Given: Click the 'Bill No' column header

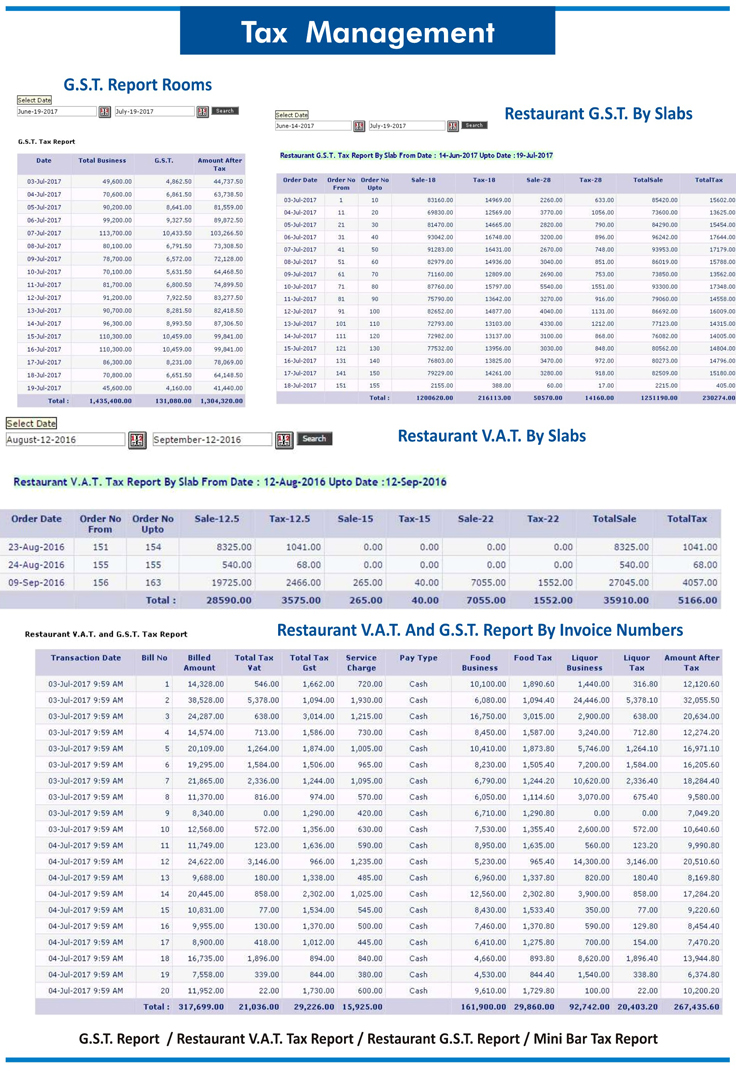Looking at the screenshot, I should pos(154,658).
